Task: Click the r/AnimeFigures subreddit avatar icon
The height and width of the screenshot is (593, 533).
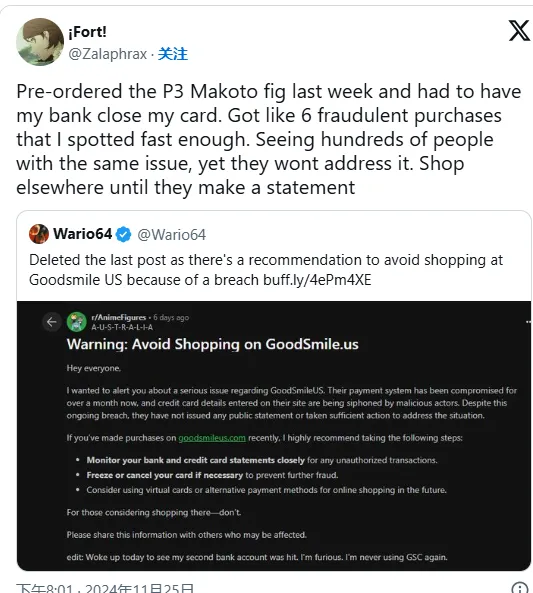Action: coord(77,322)
